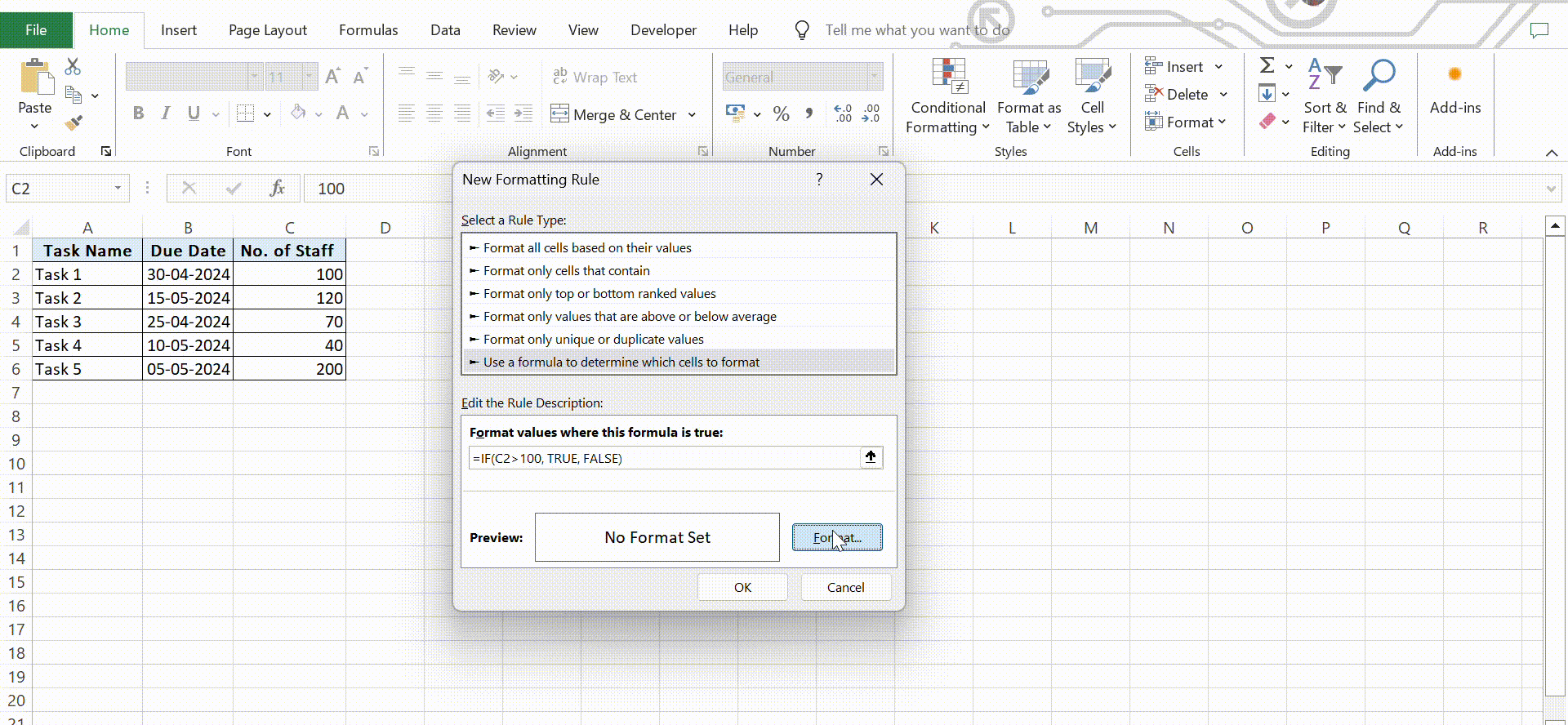Switch to the Data tab
This screenshot has height=725, width=1568.
(445, 30)
